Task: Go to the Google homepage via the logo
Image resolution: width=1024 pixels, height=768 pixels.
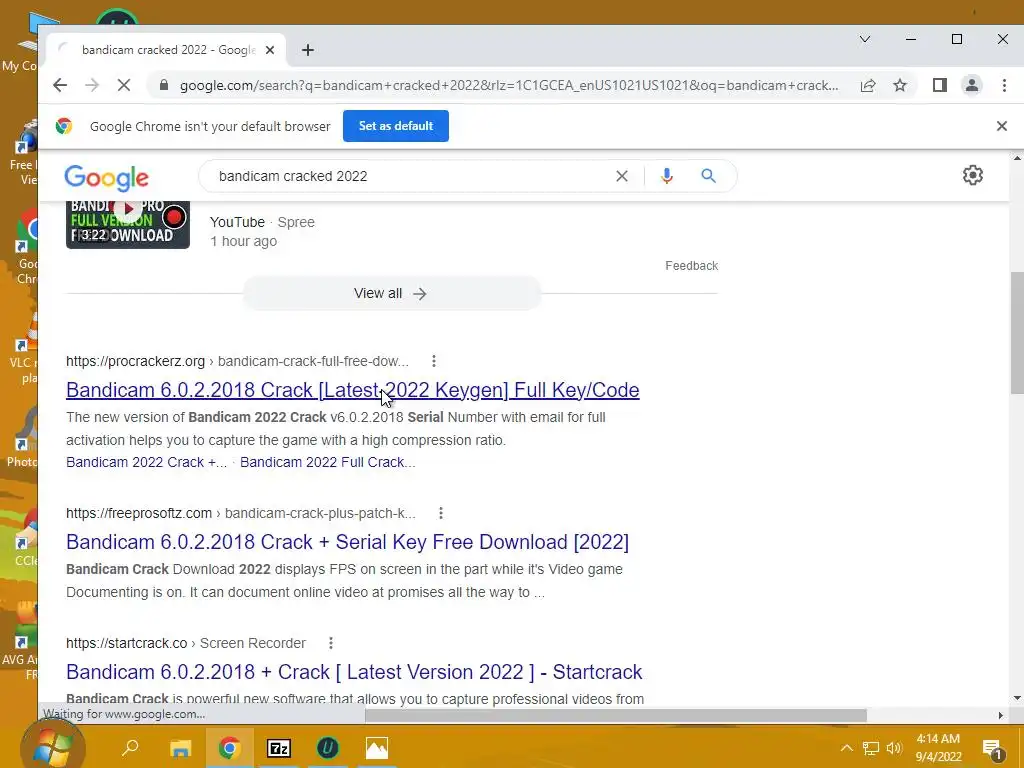Action: click(106, 178)
